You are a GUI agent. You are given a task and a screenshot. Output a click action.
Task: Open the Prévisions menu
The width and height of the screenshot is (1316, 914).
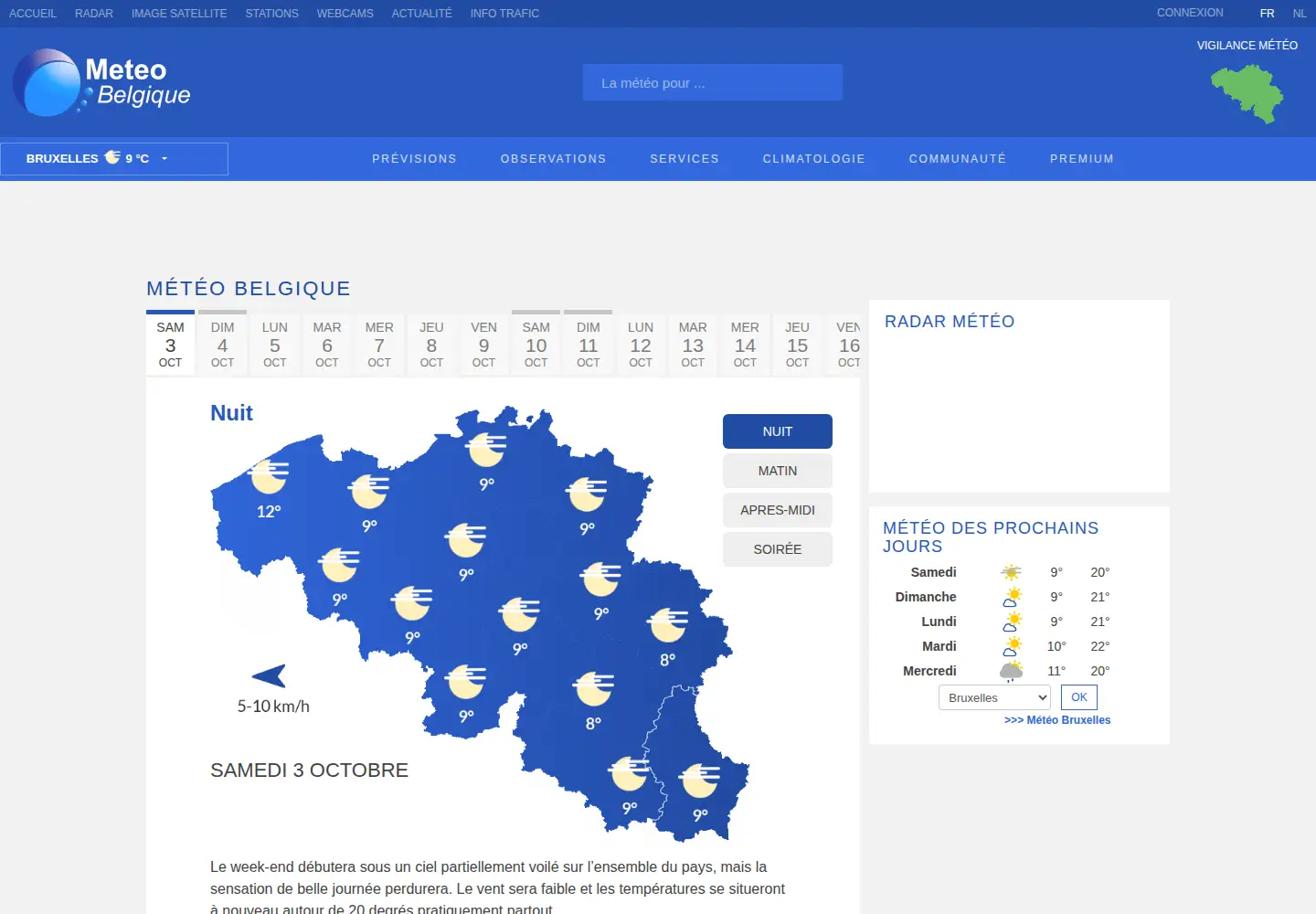pos(414,159)
